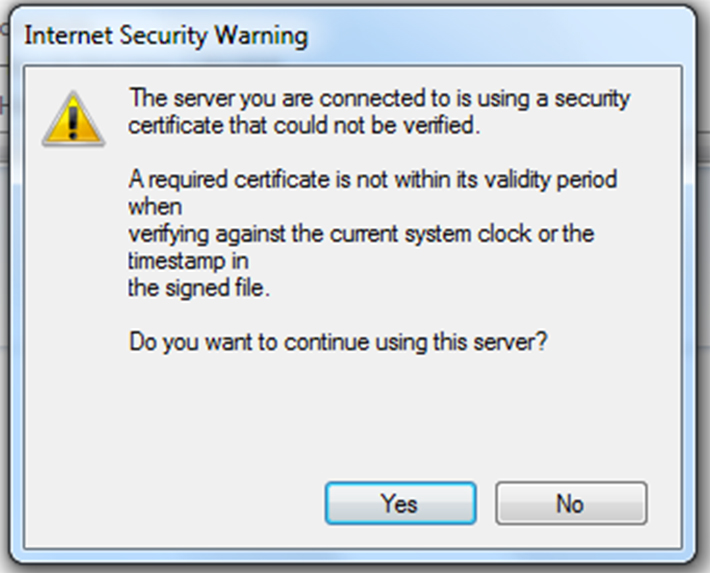The height and width of the screenshot is (573, 710).
Task: Click the word 'Security' in the dialog title
Action: (160, 37)
